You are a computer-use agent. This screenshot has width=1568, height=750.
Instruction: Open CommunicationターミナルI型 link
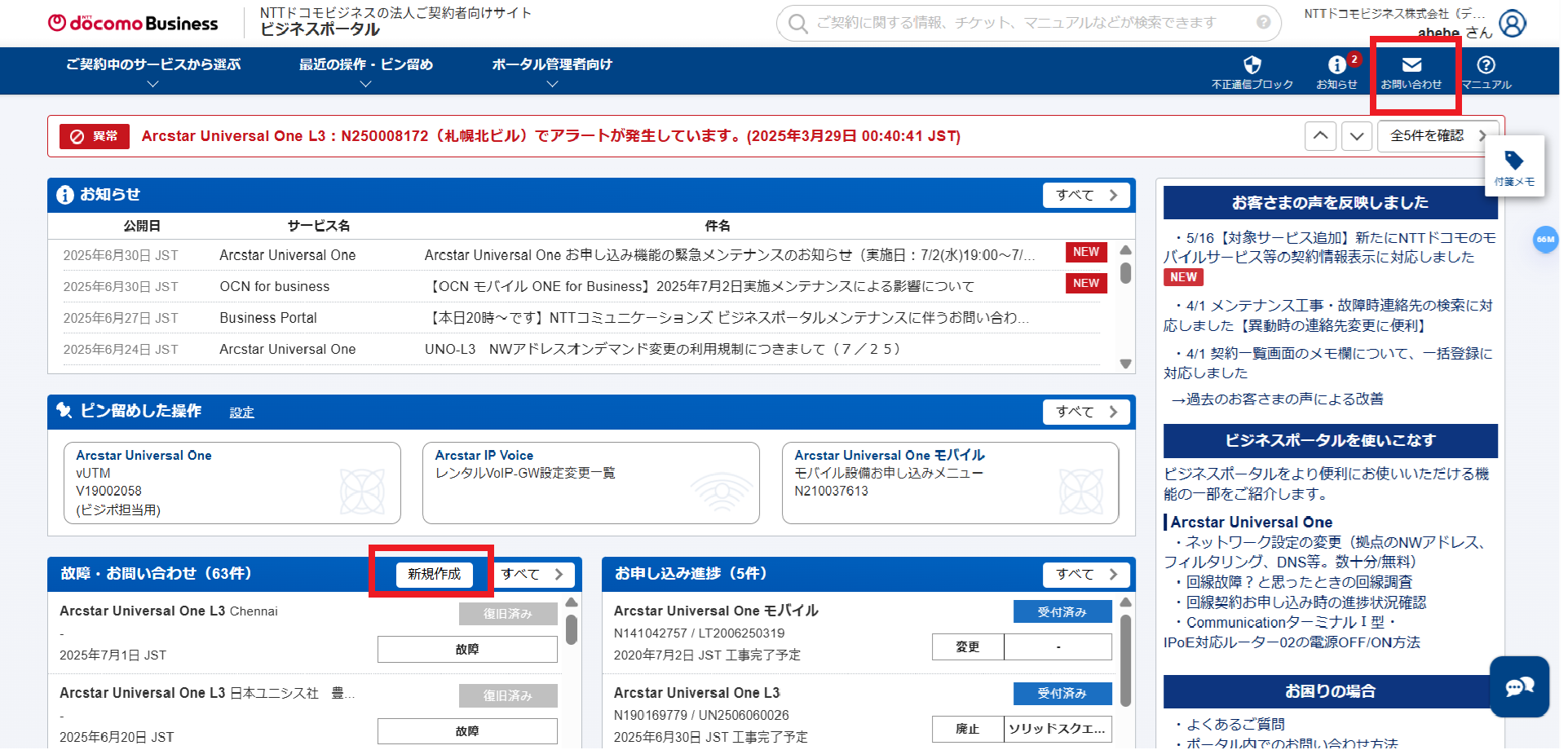tap(1292, 633)
